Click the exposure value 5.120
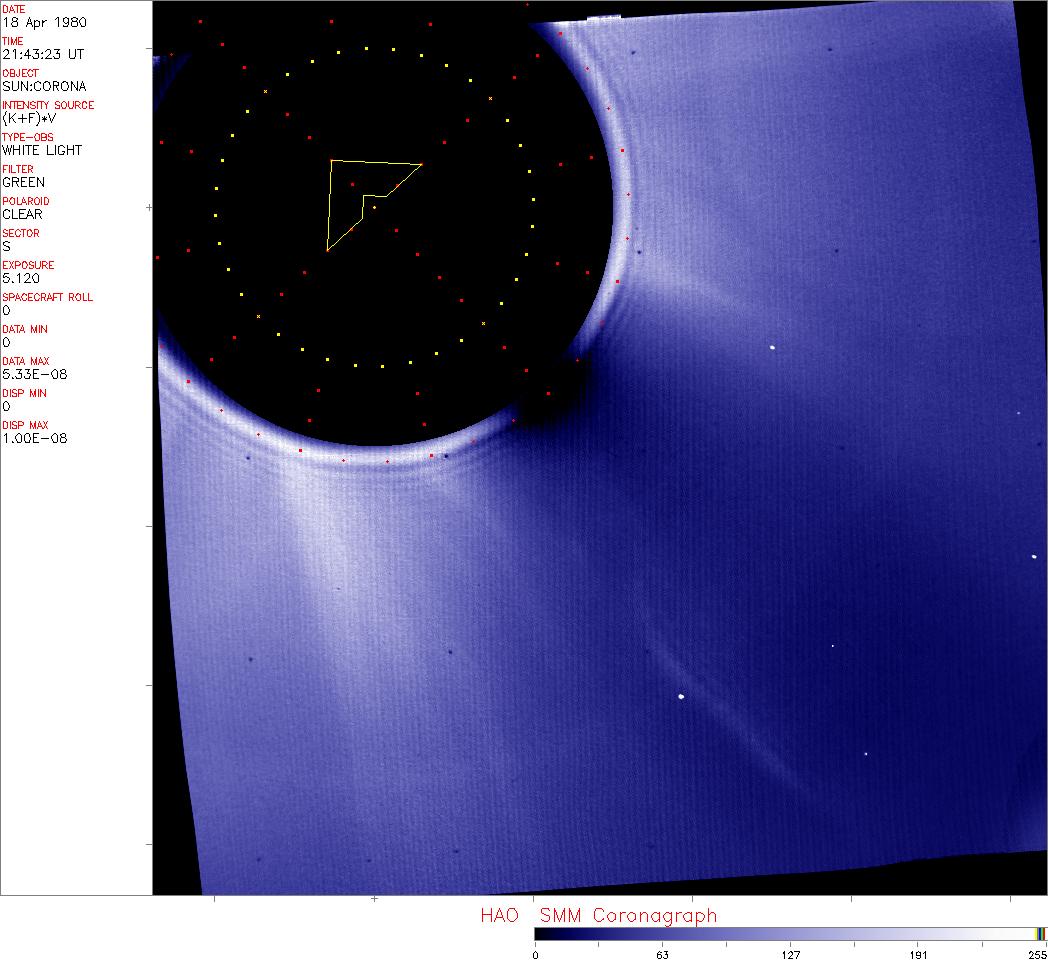The width and height of the screenshot is (1048, 960). pos(20,278)
